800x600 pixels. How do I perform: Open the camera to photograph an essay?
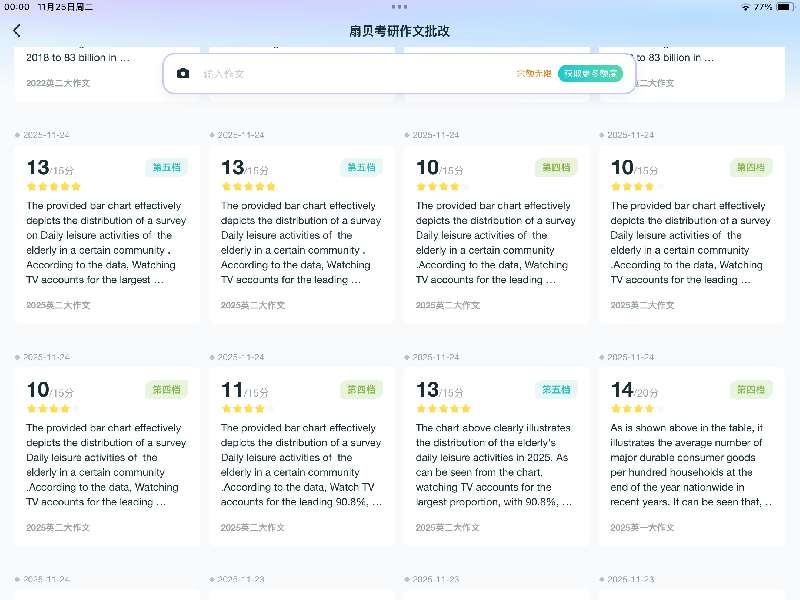(183, 74)
